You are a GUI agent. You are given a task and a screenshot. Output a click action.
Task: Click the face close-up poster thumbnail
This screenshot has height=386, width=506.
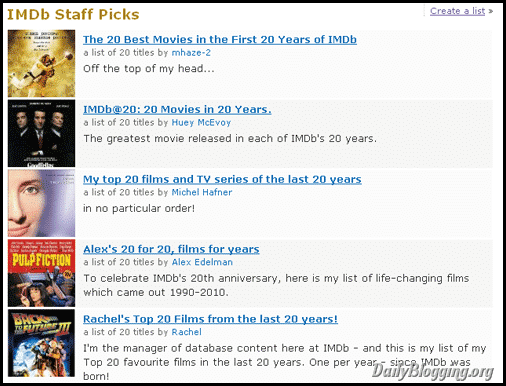coord(41,203)
